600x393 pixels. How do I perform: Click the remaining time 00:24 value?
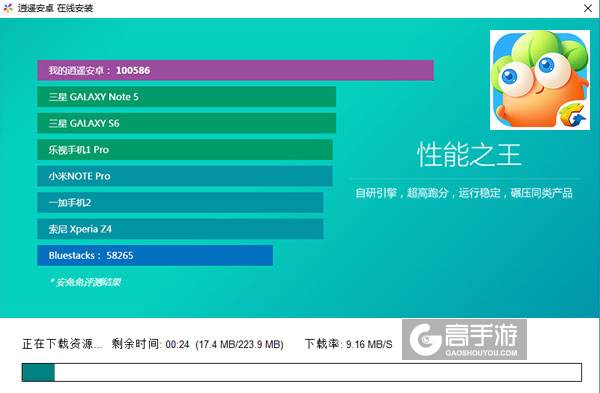click(x=177, y=344)
